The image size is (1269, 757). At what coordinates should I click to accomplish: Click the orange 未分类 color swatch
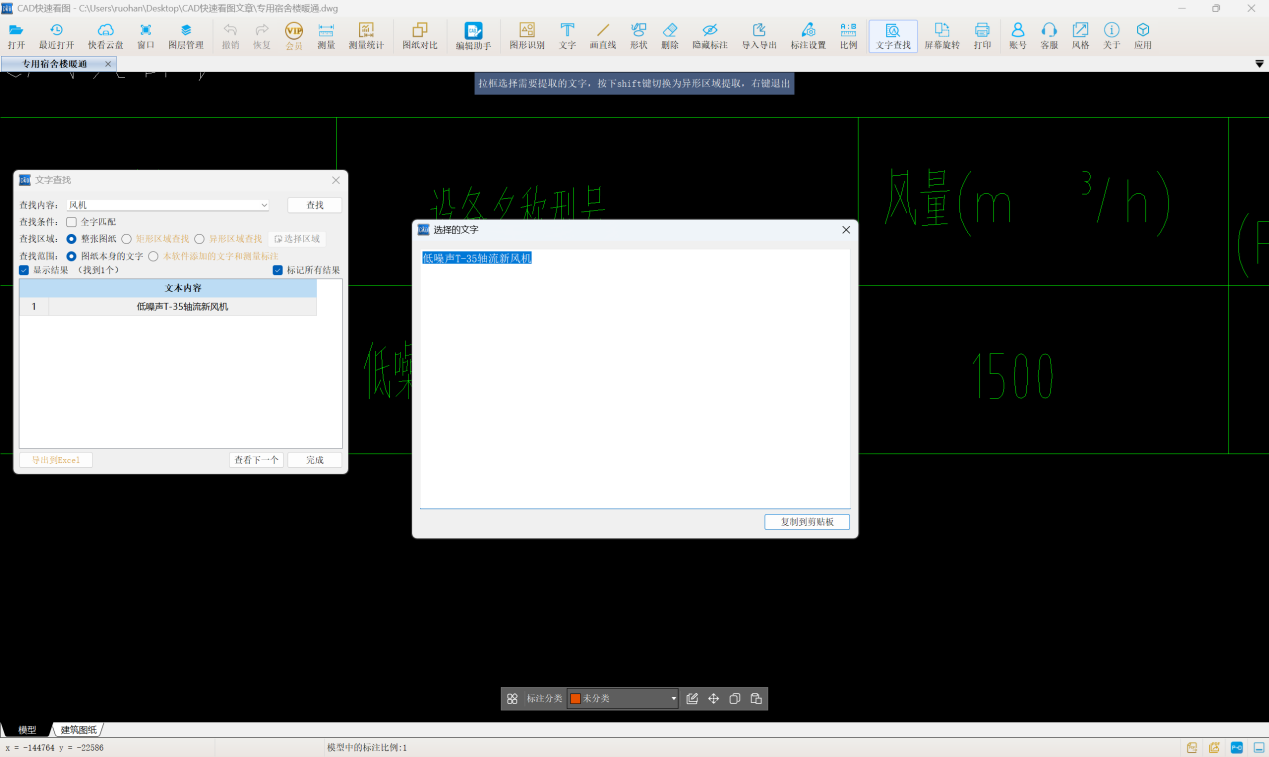[x=575, y=699]
